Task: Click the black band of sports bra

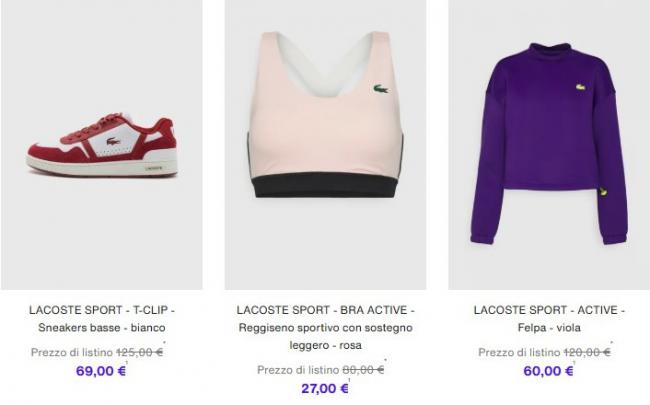Action: pyautogui.click(x=325, y=184)
